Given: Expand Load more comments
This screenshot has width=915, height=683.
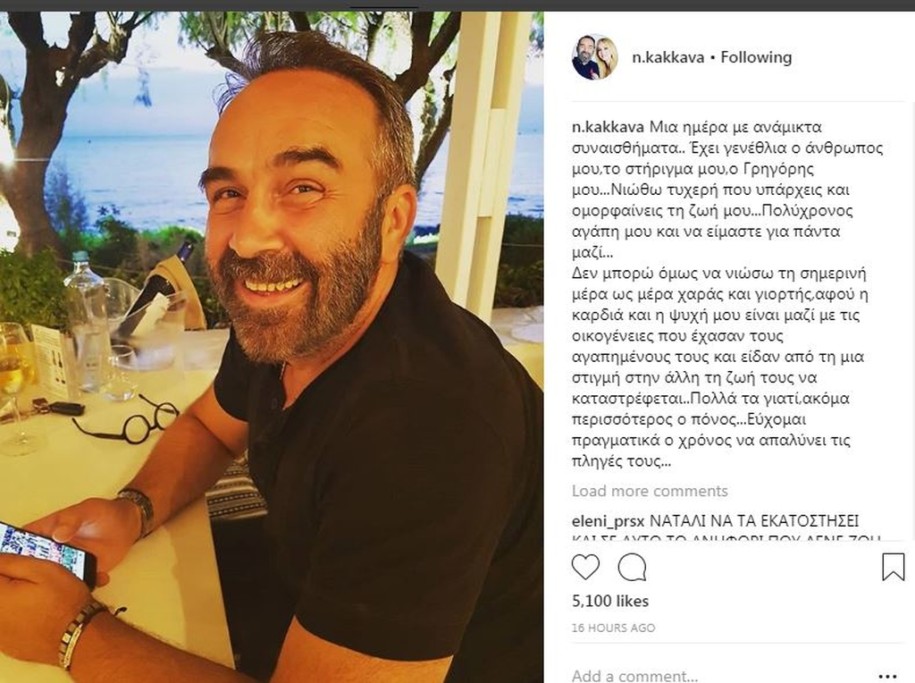Looking at the screenshot, I should pos(649,491).
